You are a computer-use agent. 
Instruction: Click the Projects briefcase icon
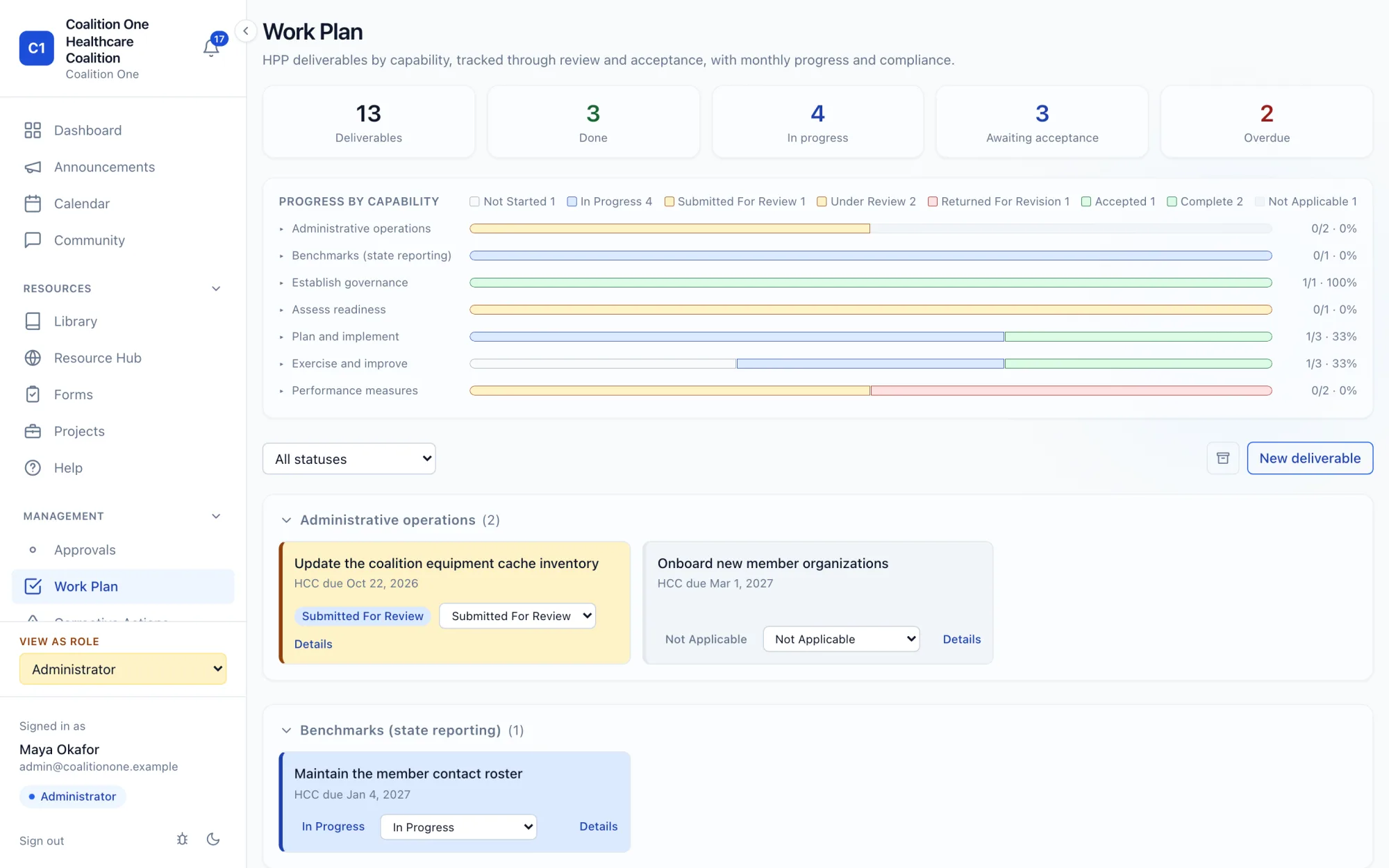pos(33,431)
